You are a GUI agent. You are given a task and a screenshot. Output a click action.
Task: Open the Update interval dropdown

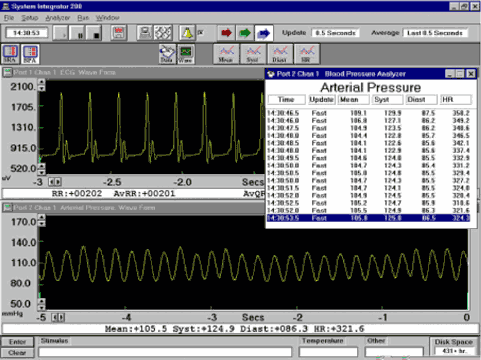(x=335, y=33)
